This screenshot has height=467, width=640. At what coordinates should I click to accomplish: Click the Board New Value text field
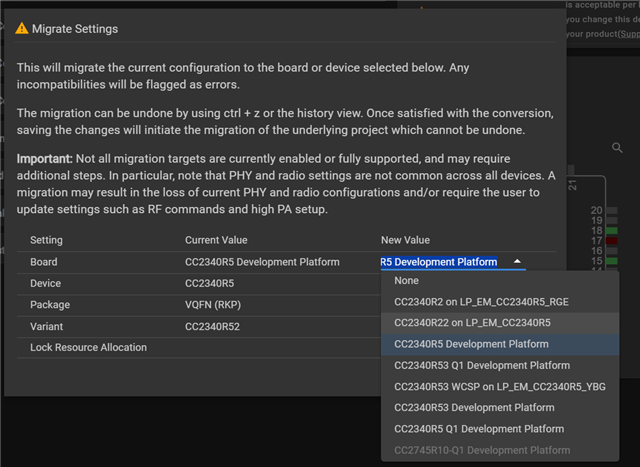(x=439, y=262)
